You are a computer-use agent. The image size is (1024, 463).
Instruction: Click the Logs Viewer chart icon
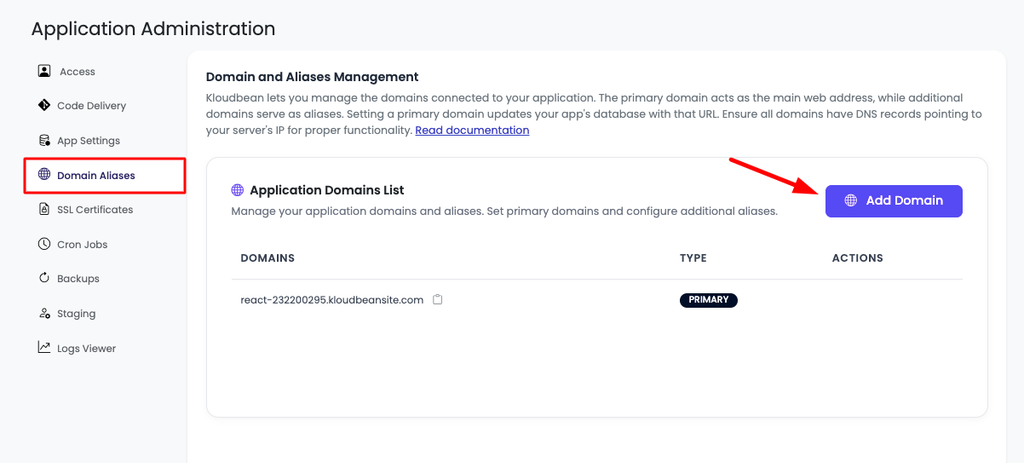tap(44, 348)
